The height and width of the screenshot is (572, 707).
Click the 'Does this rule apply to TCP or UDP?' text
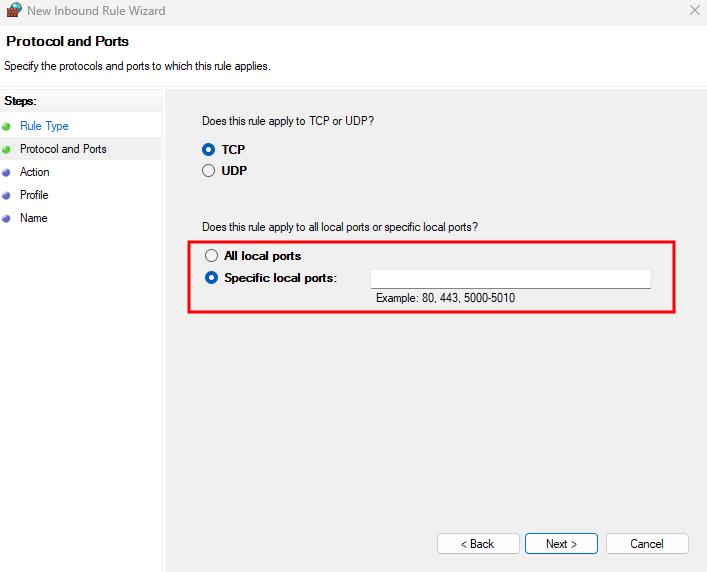click(x=288, y=121)
